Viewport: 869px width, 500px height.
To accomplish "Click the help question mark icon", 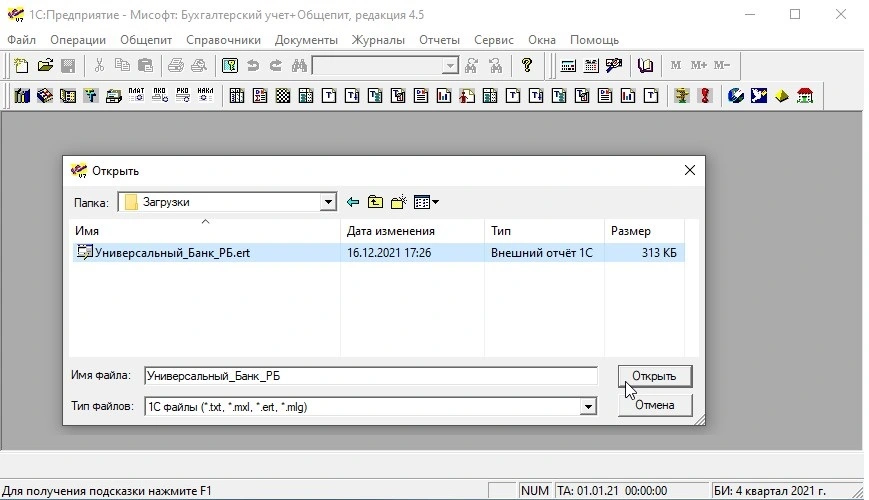I will (x=526, y=66).
